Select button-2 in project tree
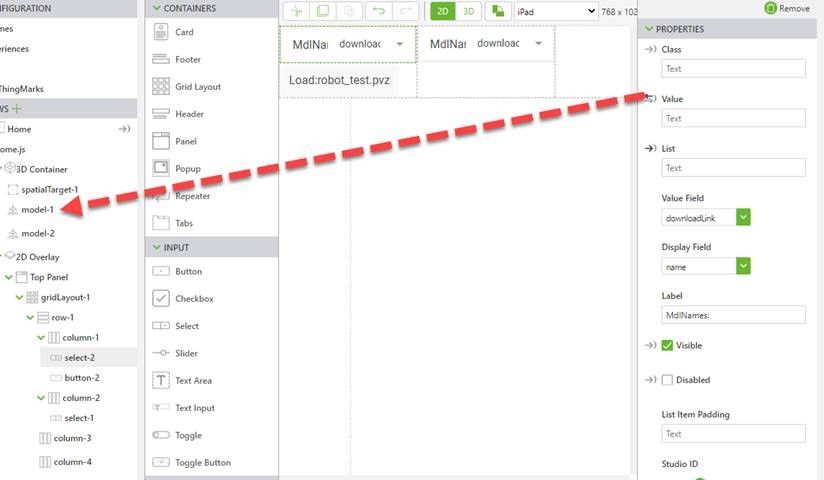The image size is (824, 480). pos(81,378)
